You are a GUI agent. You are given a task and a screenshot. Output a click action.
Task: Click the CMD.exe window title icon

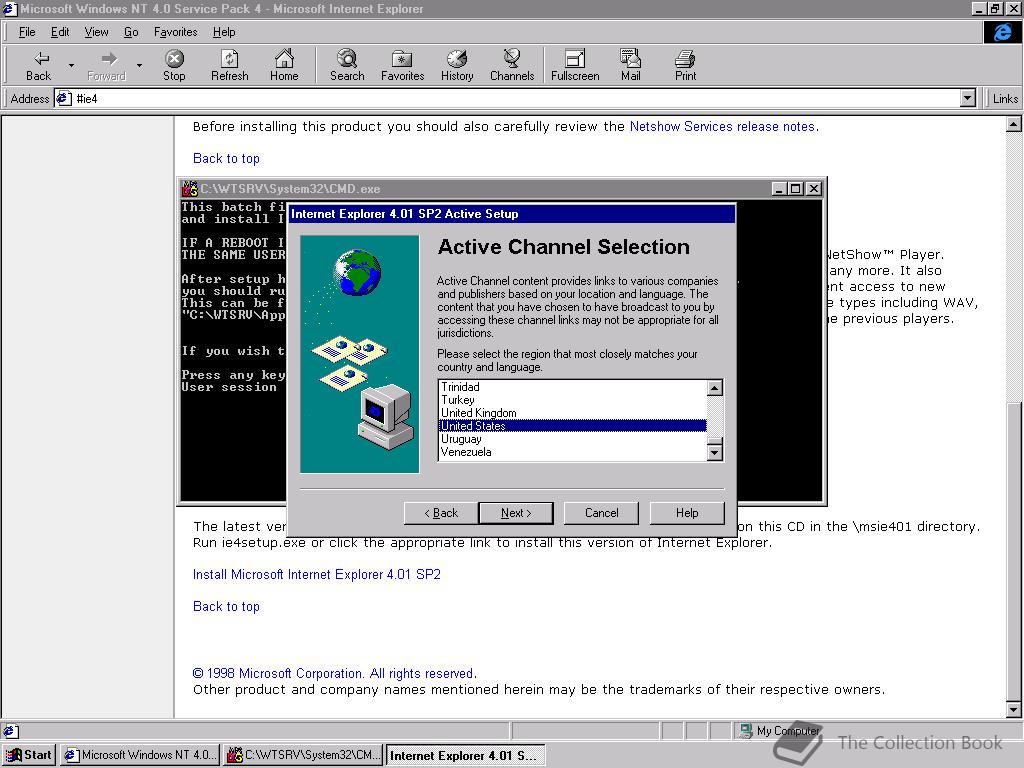point(189,189)
